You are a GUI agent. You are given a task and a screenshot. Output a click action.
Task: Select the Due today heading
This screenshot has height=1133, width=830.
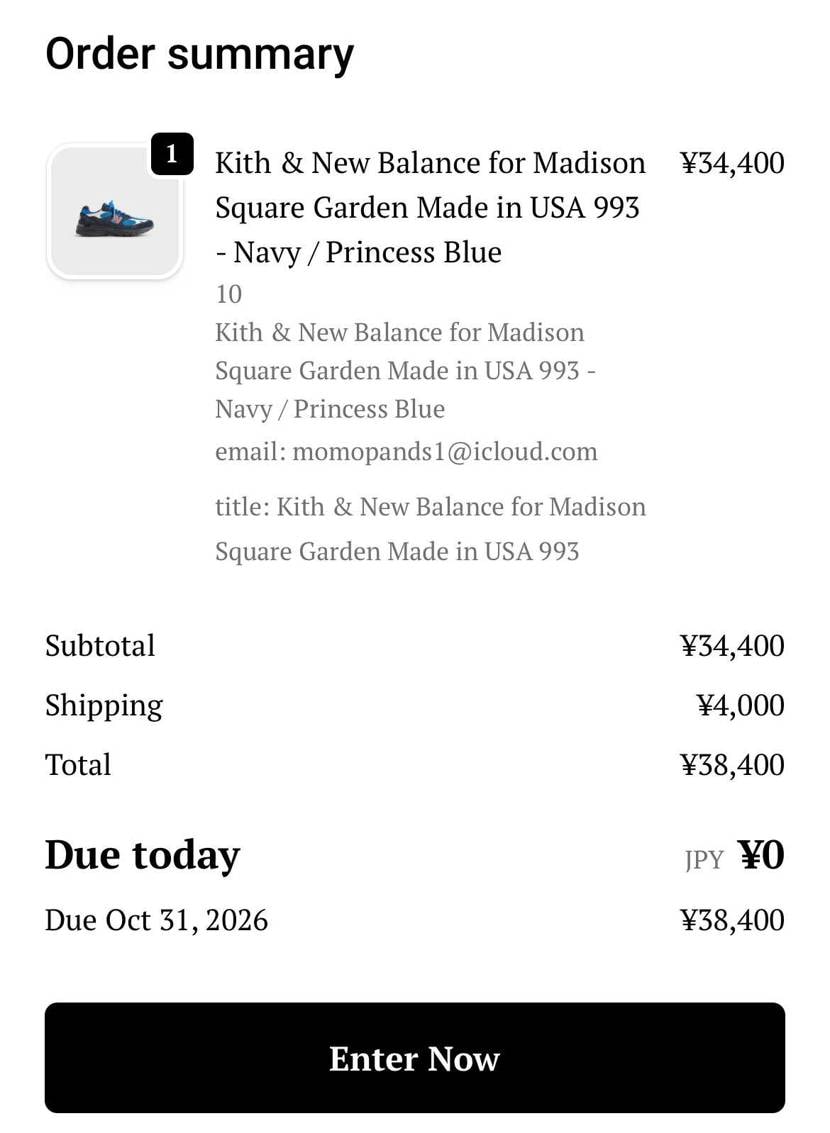coord(142,856)
